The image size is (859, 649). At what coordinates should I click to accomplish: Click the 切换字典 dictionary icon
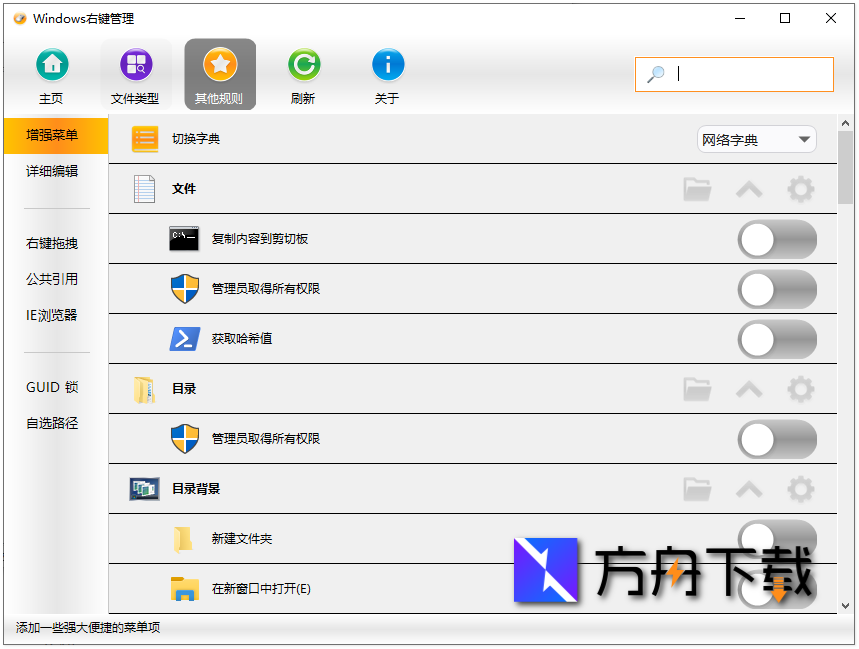(x=145, y=139)
